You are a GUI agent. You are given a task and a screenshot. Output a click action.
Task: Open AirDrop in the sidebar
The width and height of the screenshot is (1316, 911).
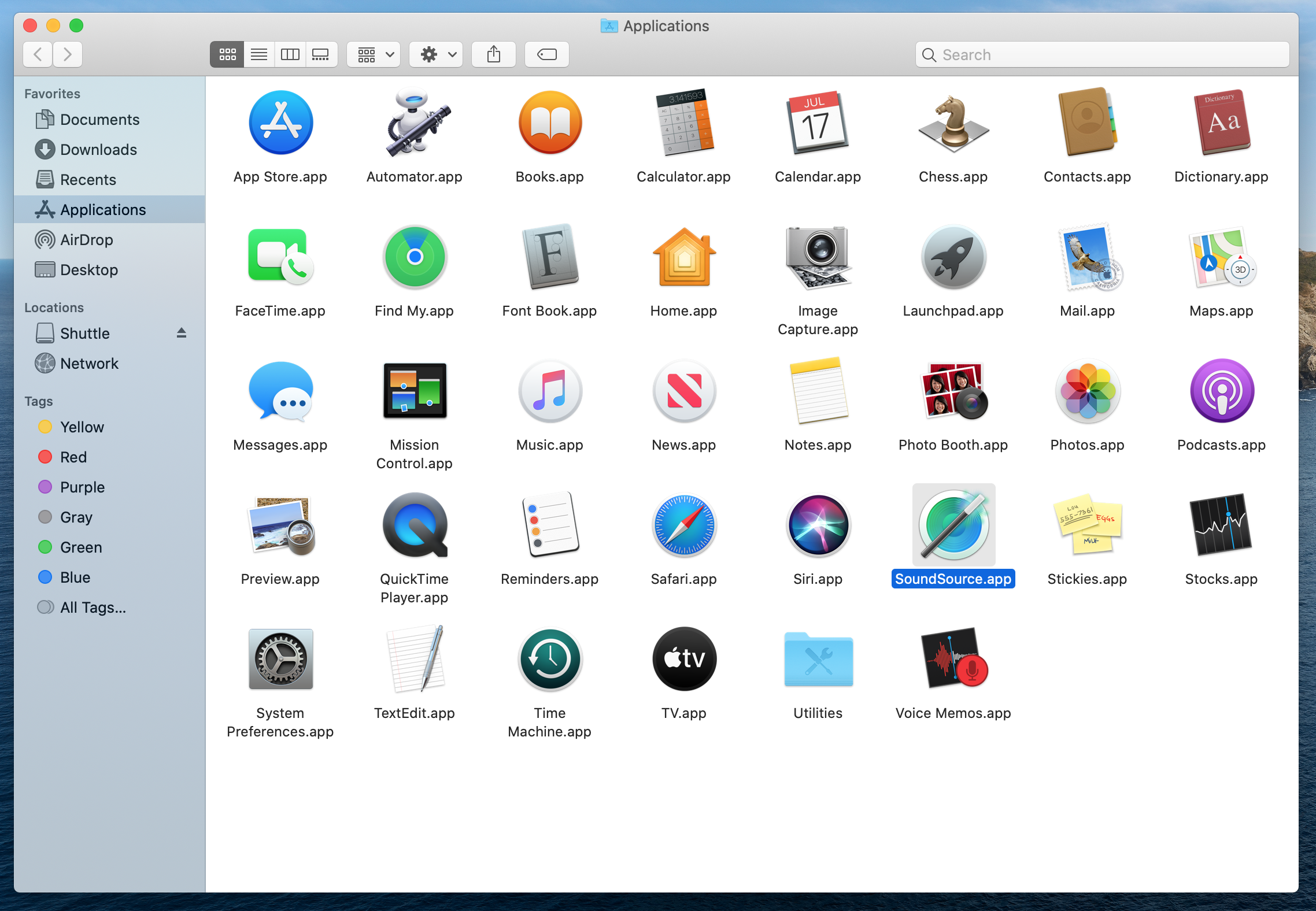tap(109, 240)
